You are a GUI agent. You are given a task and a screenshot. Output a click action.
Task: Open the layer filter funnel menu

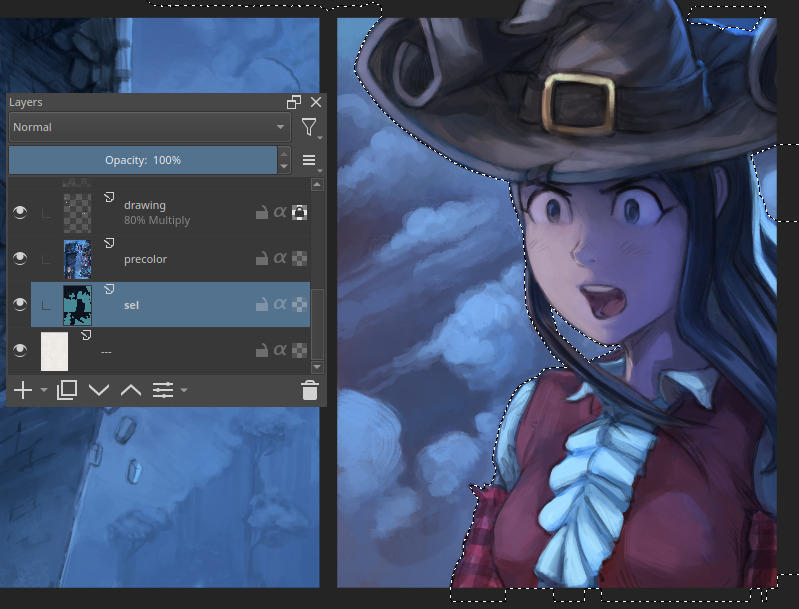coord(309,127)
